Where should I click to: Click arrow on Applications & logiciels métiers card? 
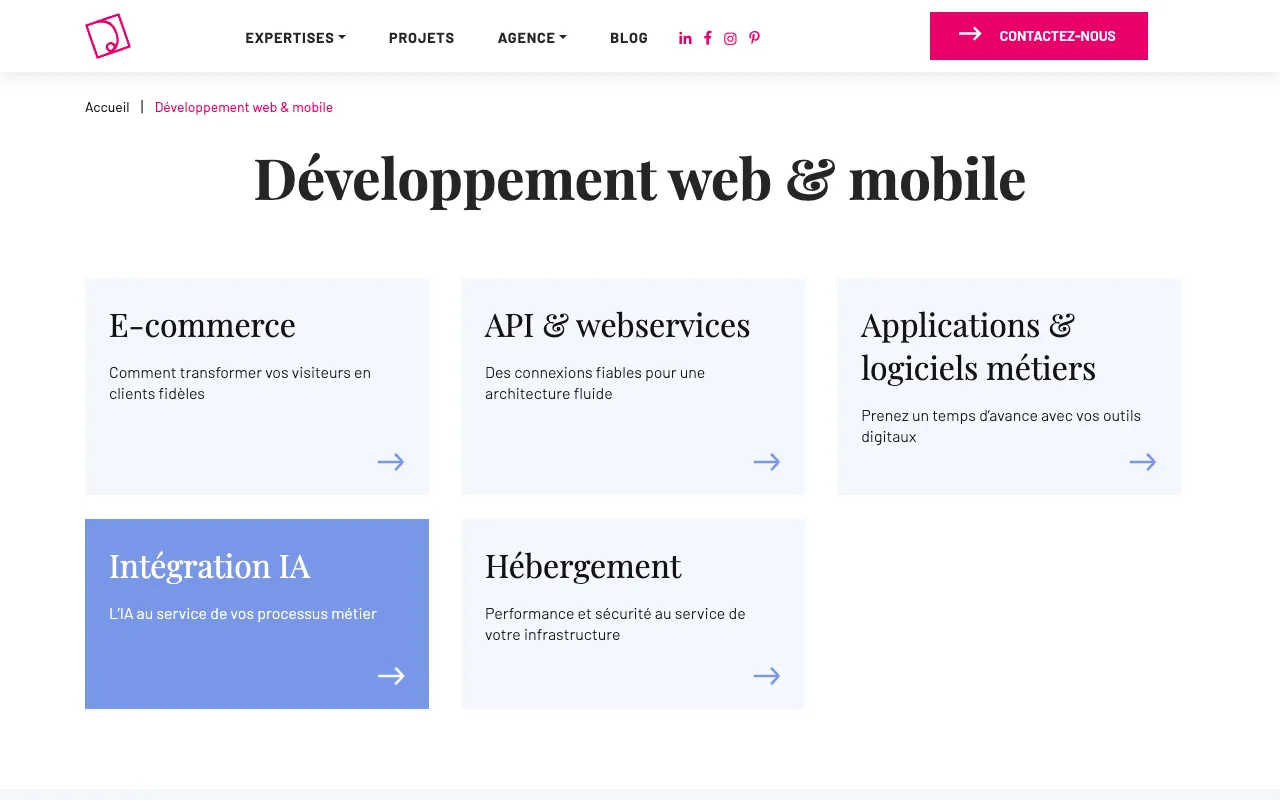1143,462
